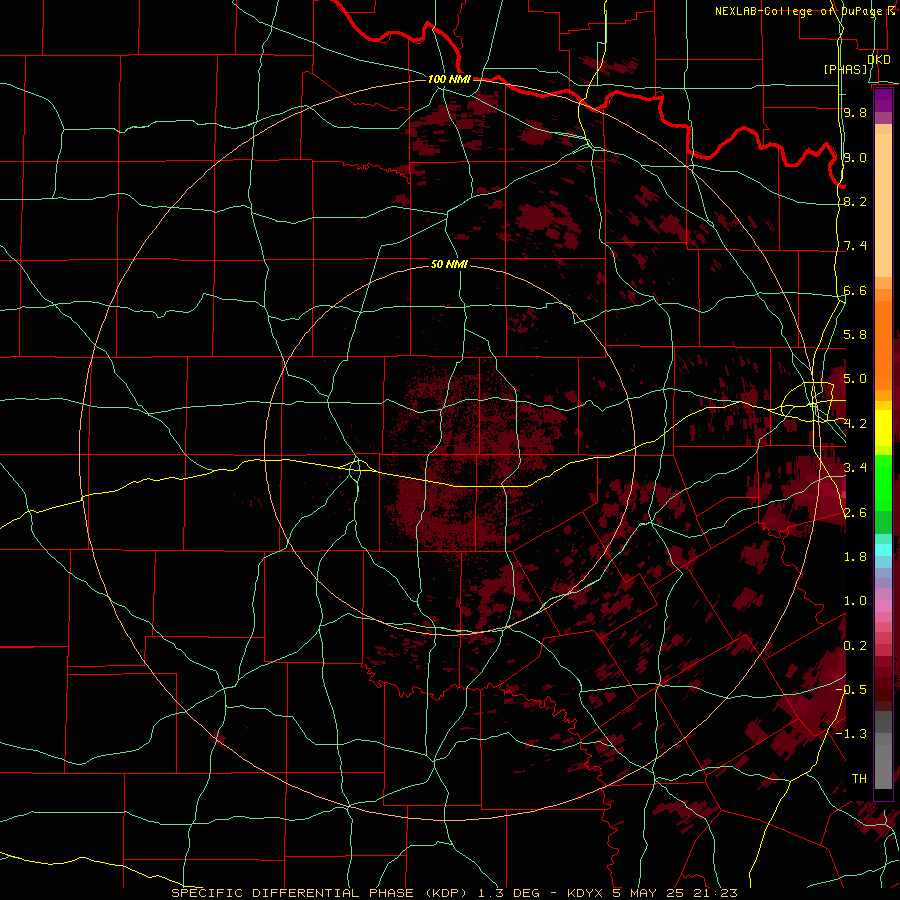This screenshot has height=900, width=900.
Task: Click the 50 NMI range ring label
Action: 449,264
